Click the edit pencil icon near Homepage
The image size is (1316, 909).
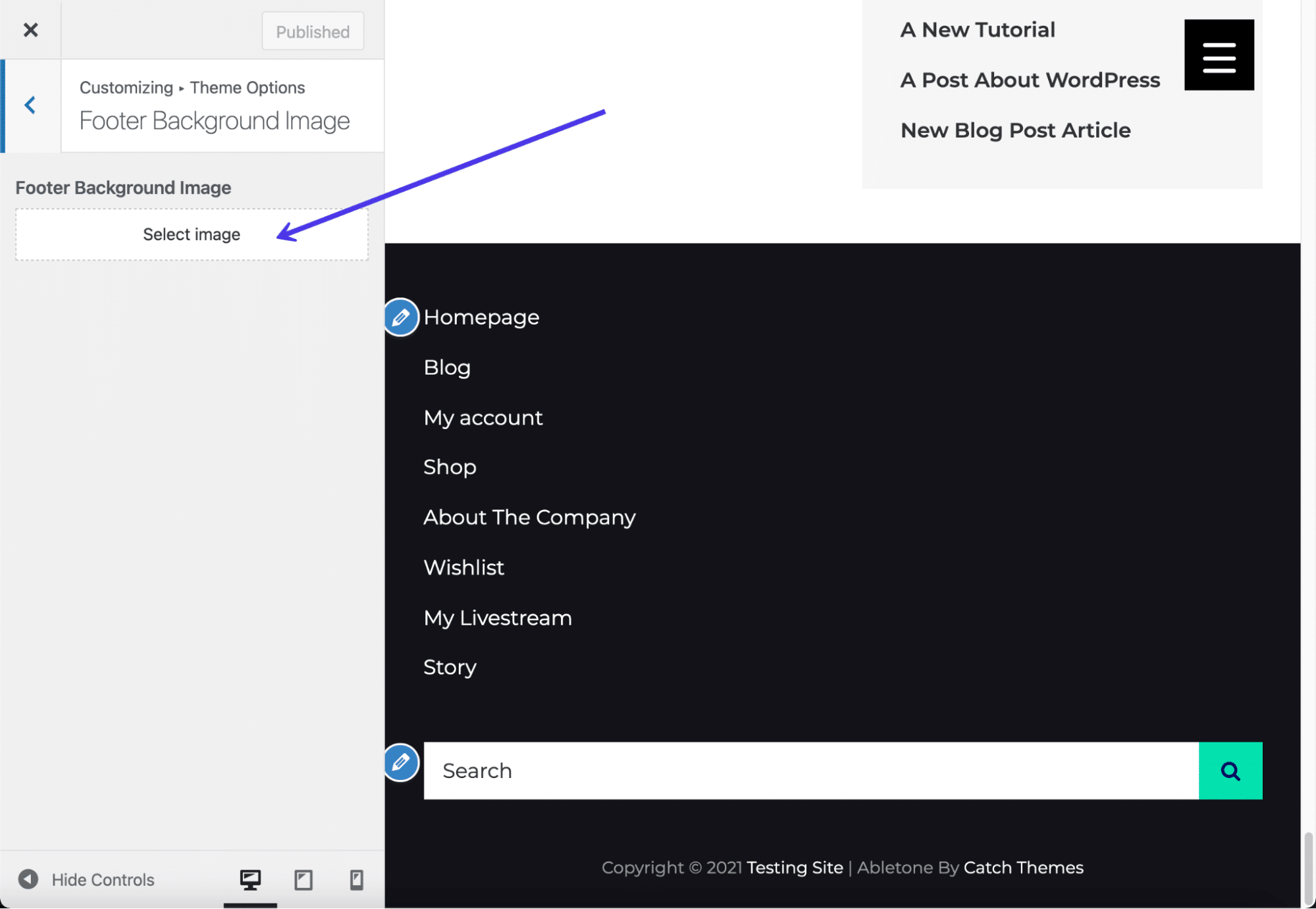[x=402, y=316]
